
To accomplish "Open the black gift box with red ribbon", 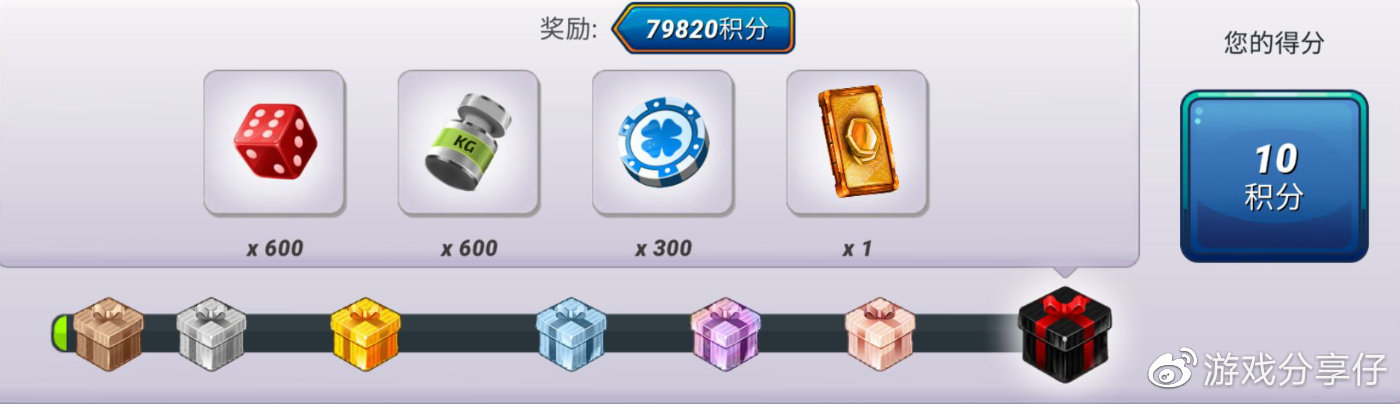I will pyautogui.click(x=1065, y=330).
